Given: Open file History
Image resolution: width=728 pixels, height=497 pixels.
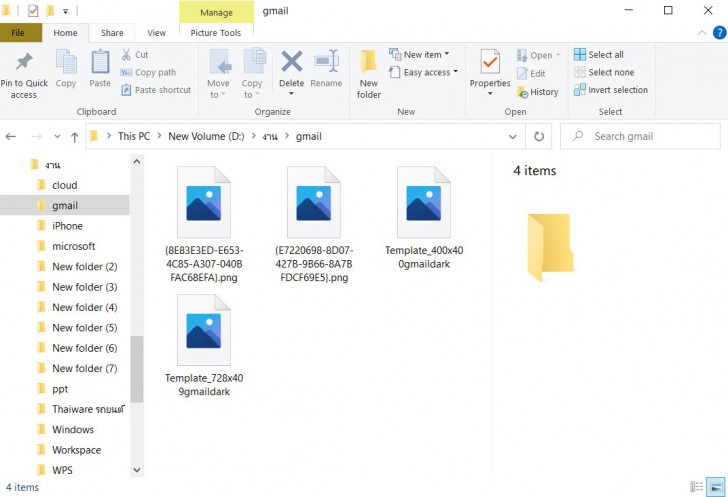Looking at the screenshot, I should pos(538,92).
